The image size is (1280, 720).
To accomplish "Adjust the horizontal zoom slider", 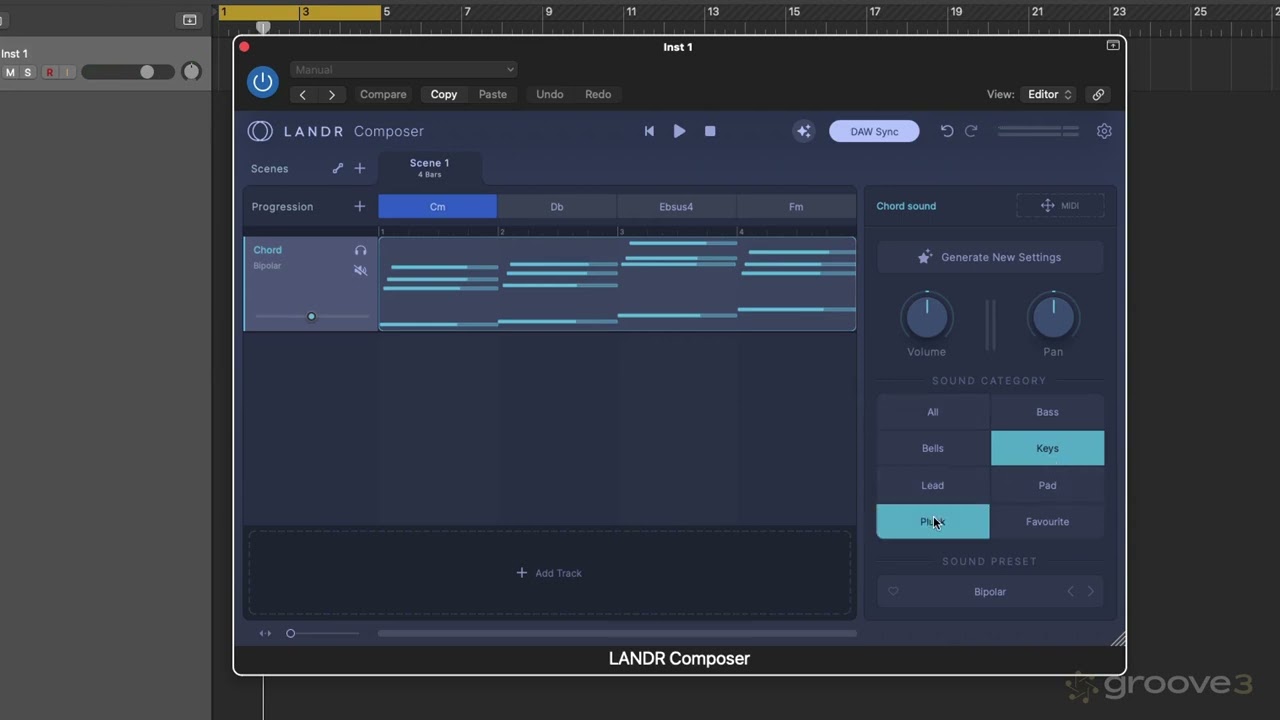I will click(x=290, y=633).
